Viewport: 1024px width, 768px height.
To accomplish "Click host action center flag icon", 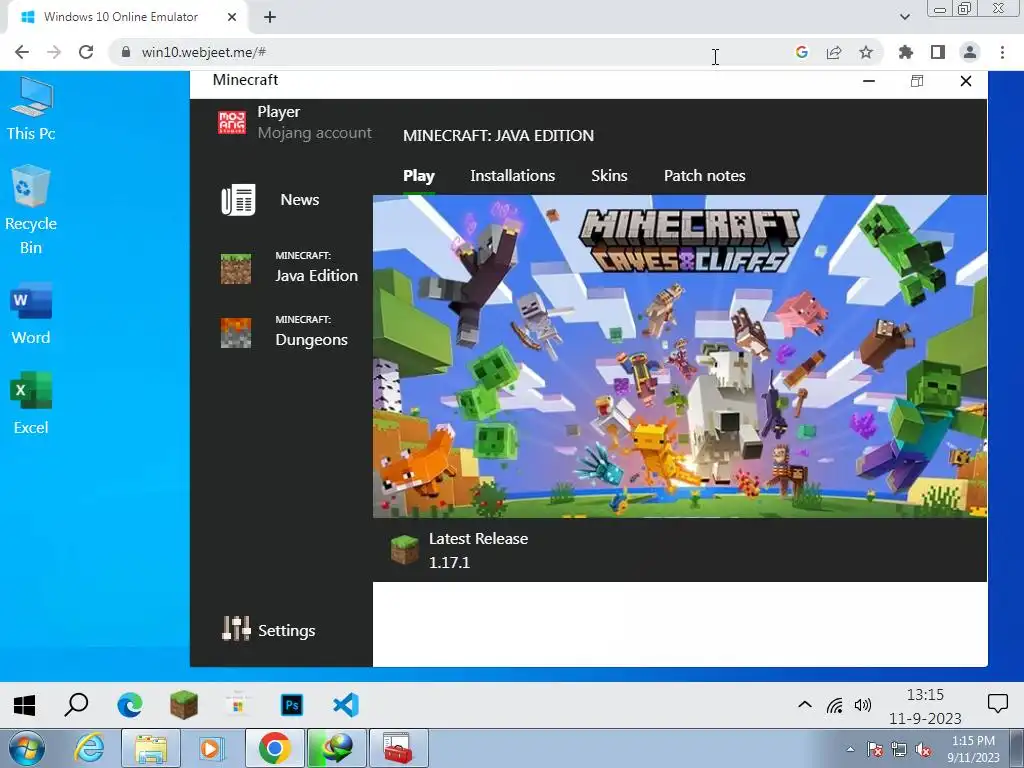I will 874,750.
